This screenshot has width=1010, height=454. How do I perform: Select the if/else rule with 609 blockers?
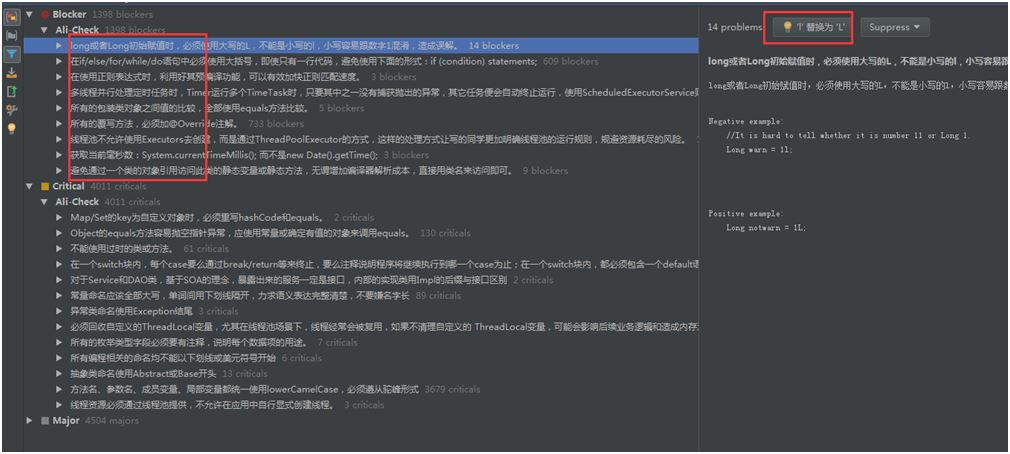click(361, 61)
